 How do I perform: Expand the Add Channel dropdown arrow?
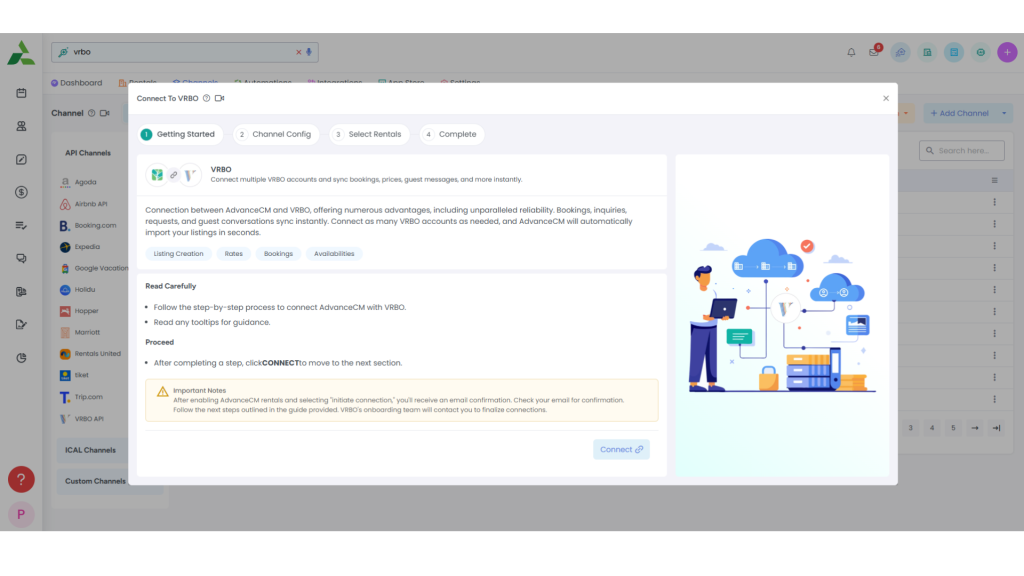[x=1004, y=113]
